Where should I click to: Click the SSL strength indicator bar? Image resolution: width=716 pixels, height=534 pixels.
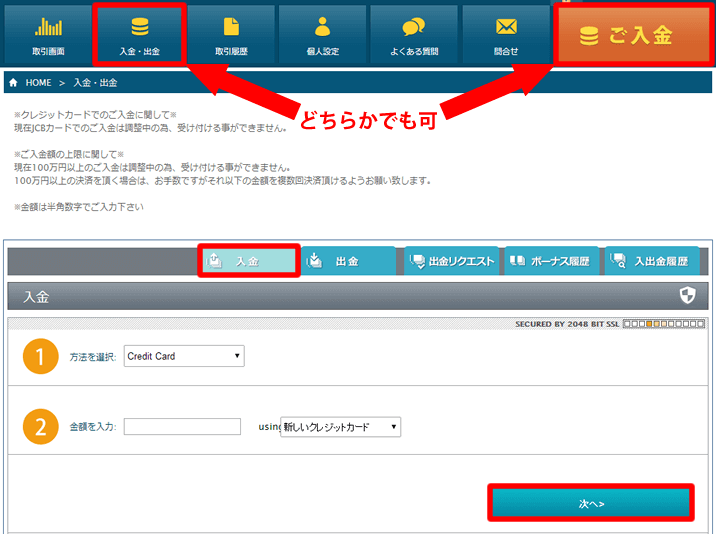pos(664,324)
